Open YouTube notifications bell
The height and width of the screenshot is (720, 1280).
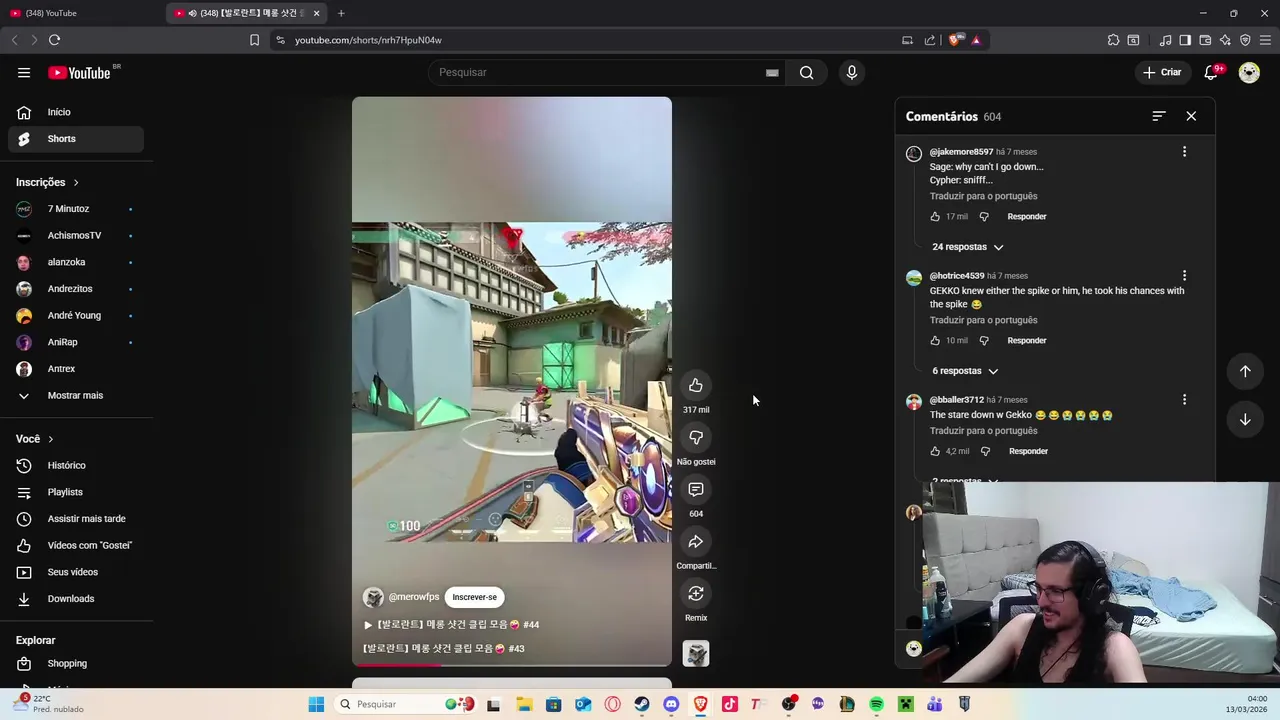[x=1211, y=72]
